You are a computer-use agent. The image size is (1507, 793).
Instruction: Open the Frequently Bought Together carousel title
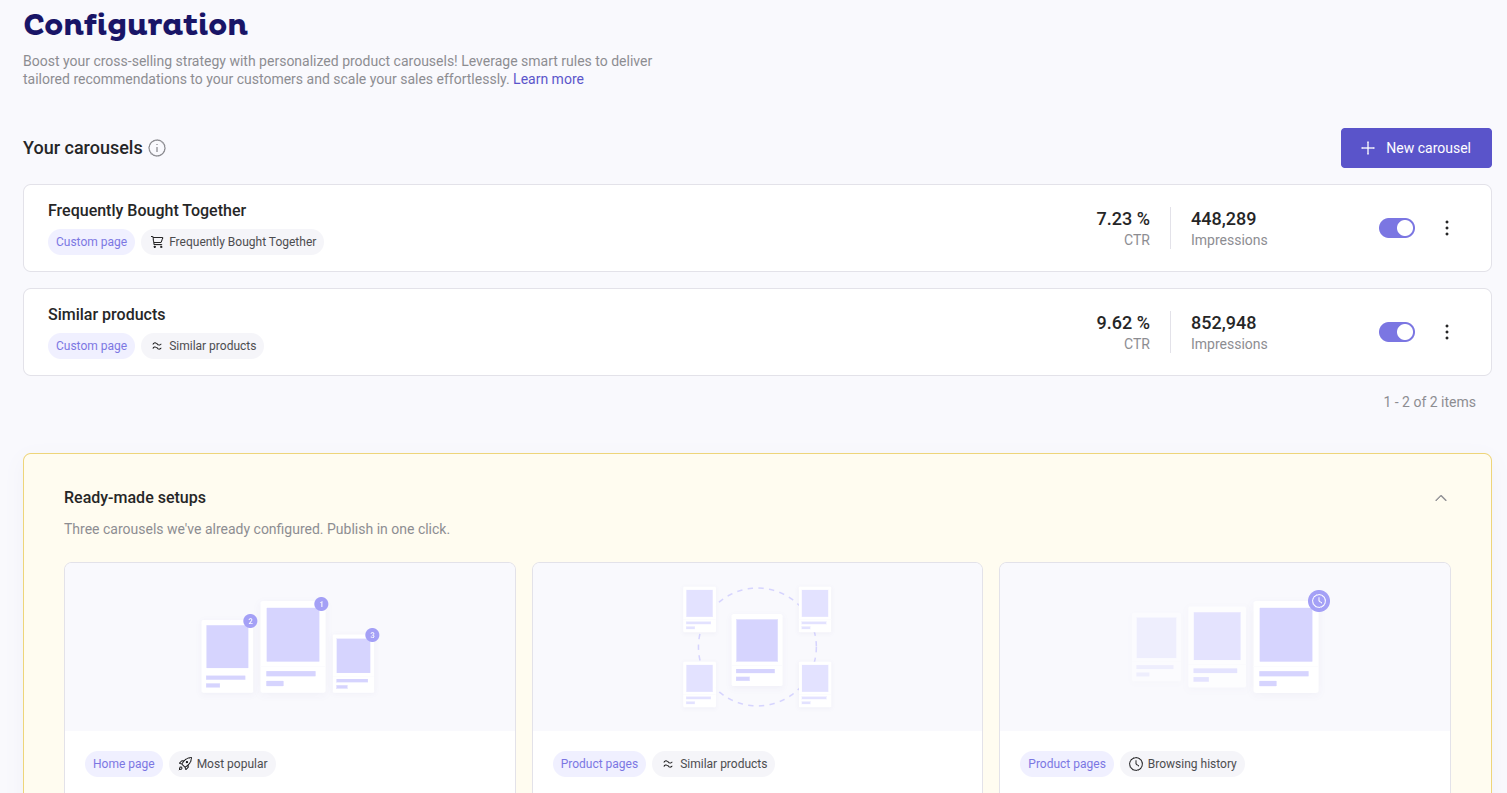pyautogui.click(x=147, y=210)
